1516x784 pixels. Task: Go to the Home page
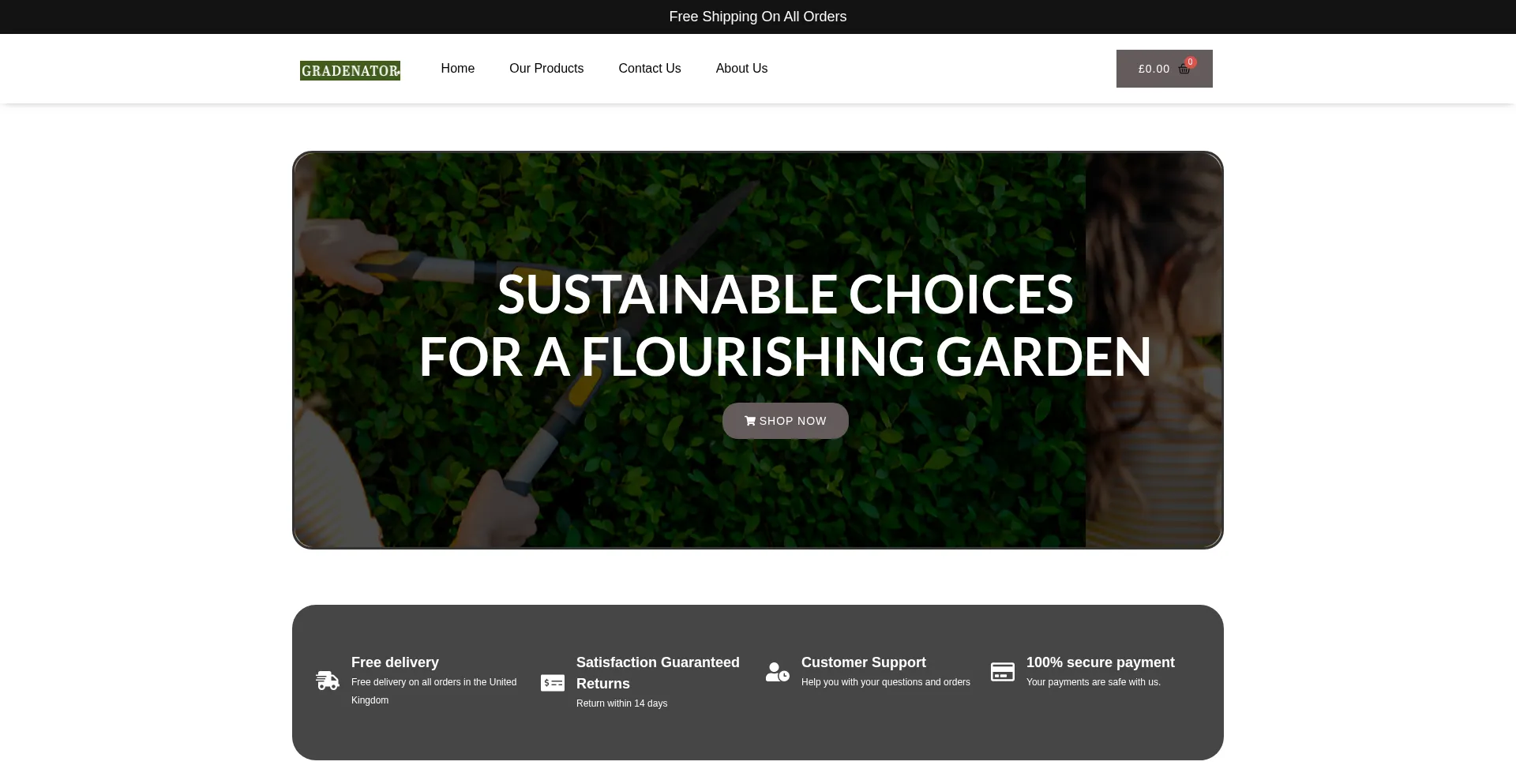click(x=458, y=69)
